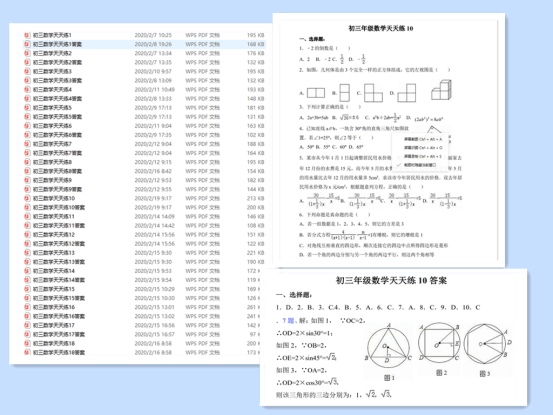Image resolution: width=553 pixels, height=415 pixels.
Task: Click the date cell 2020/2/8 19:26
Action: tap(153, 44)
